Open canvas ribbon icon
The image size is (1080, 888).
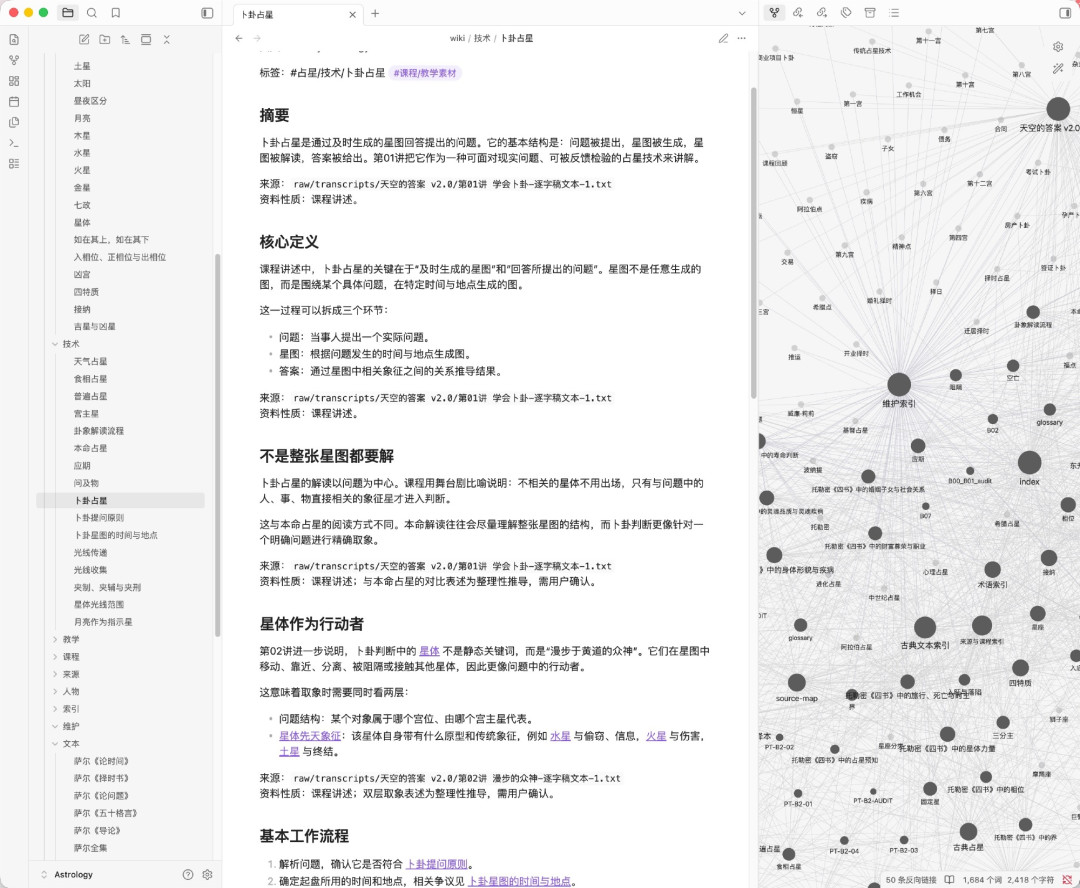coord(14,81)
